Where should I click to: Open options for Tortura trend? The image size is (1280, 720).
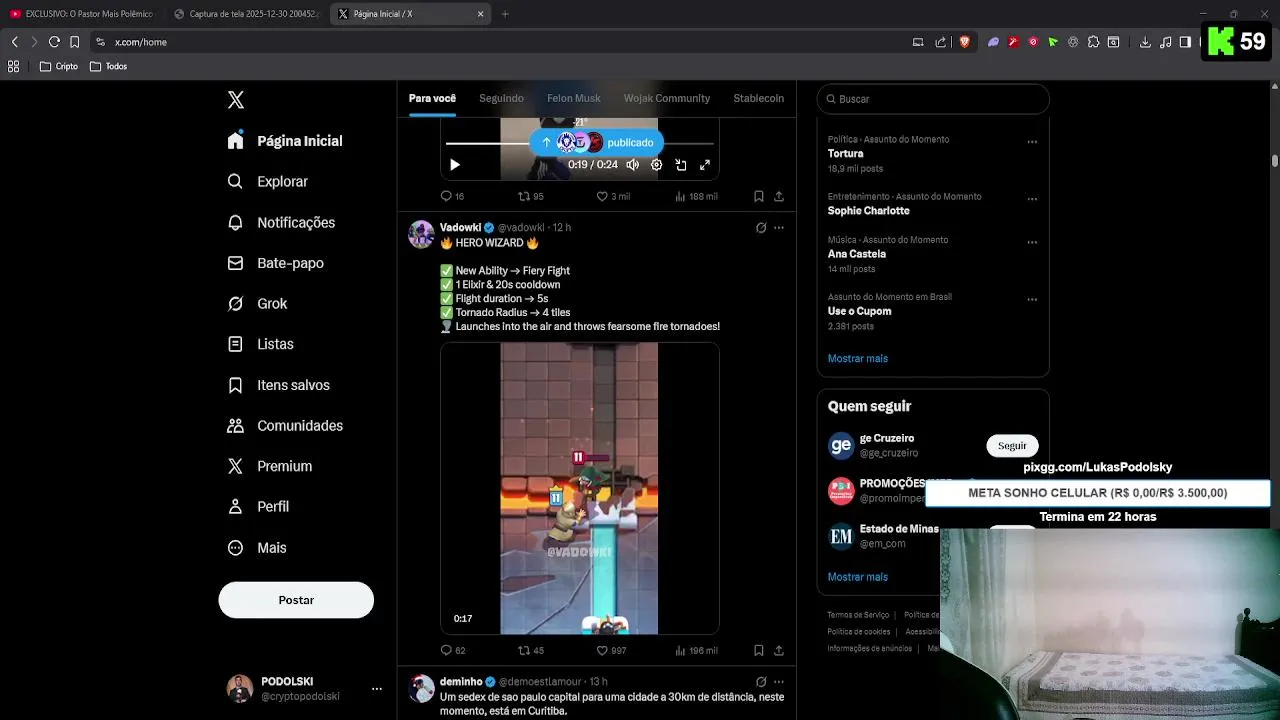[x=1032, y=142]
